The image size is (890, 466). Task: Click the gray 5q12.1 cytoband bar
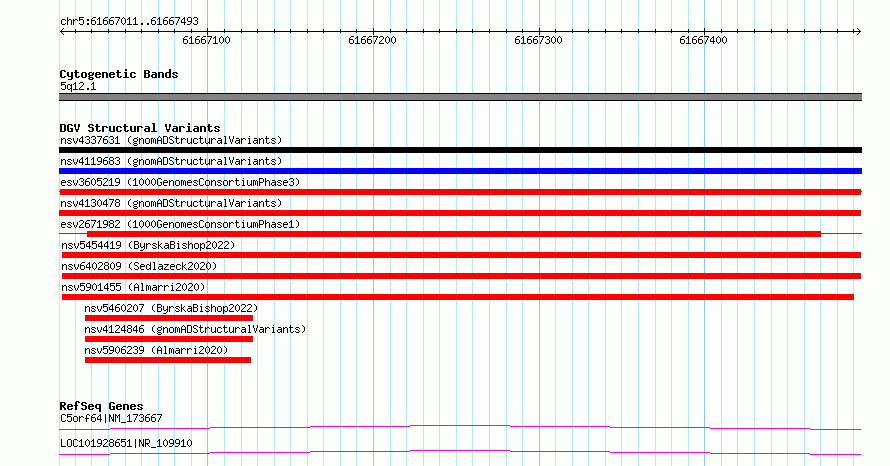coord(460,97)
